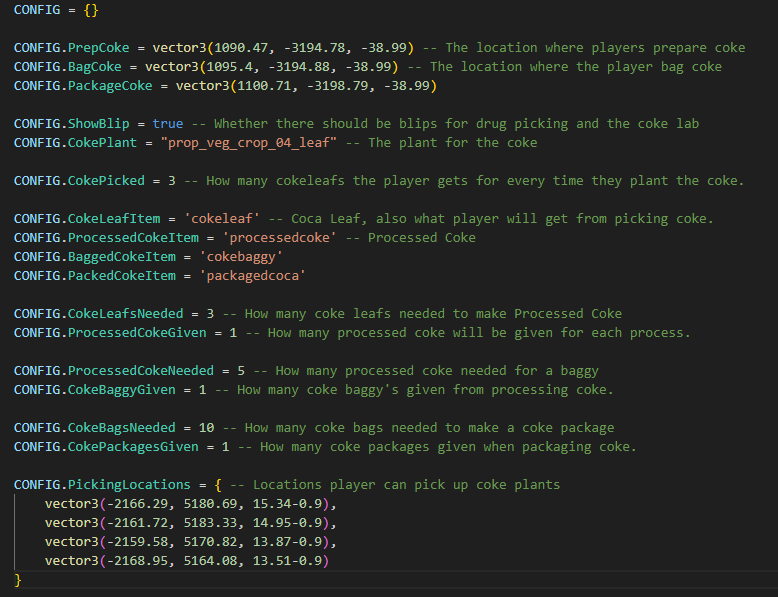Image resolution: width=778 pixels, height=597 pixels.
Task: Click the "prop_veg_crop_04_leaf" string
Action: tap(257, 143)
